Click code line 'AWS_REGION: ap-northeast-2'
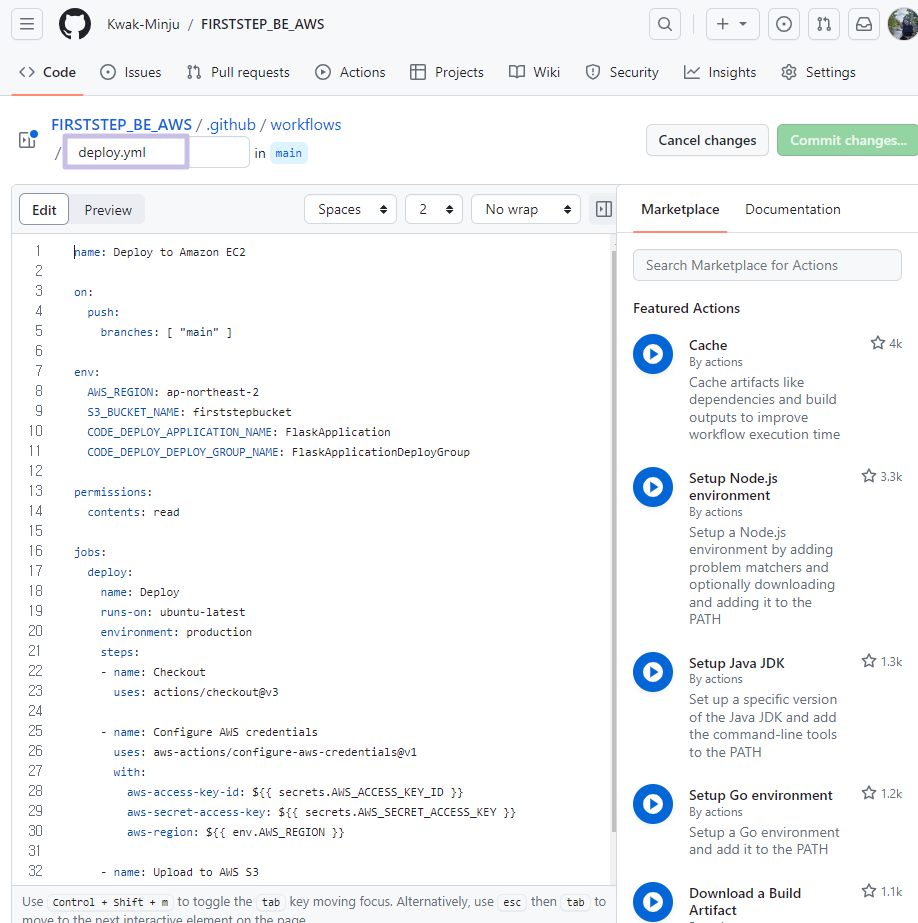This screenshot has height=923, width=918. (173, 392)
